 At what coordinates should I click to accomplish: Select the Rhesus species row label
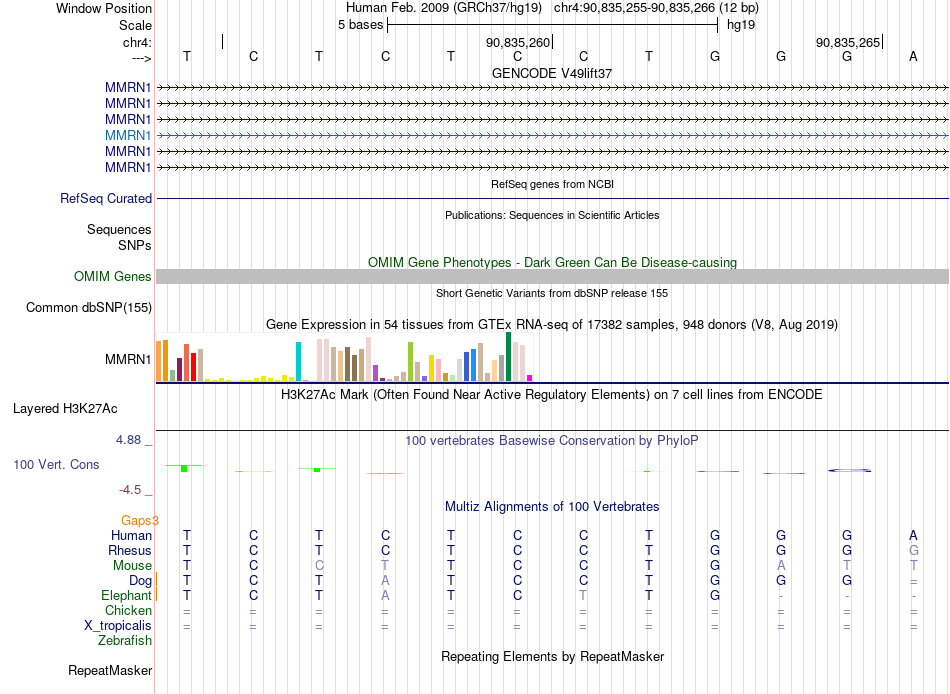click(130, 550)
